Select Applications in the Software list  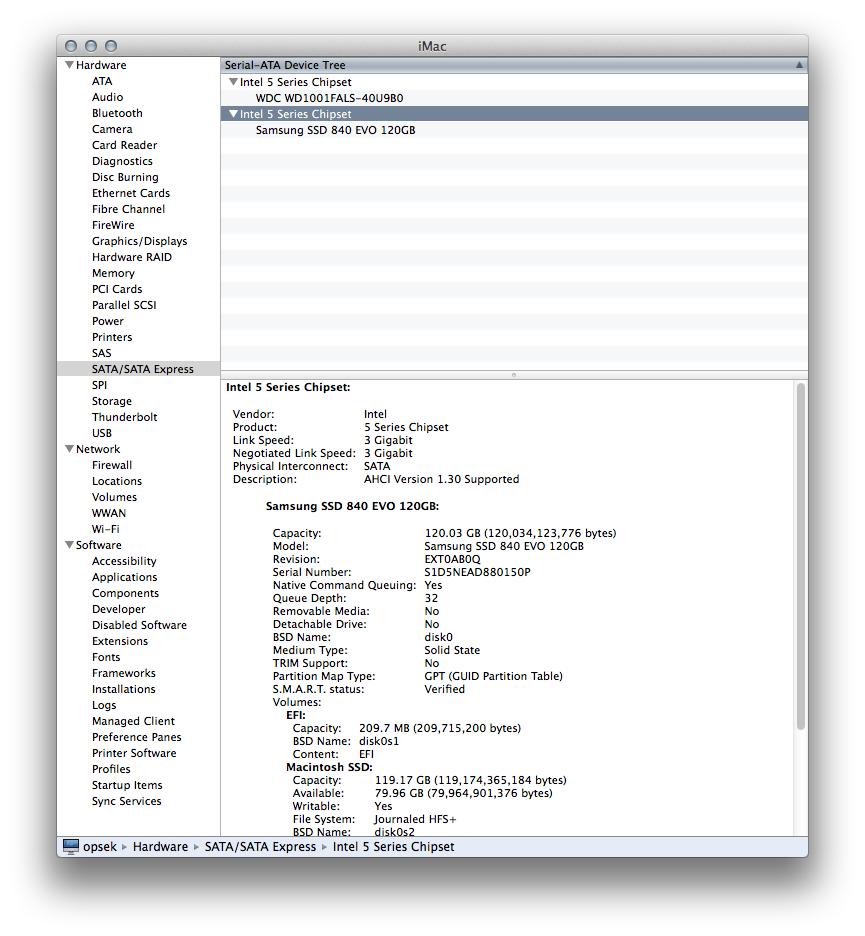[125, 577]
